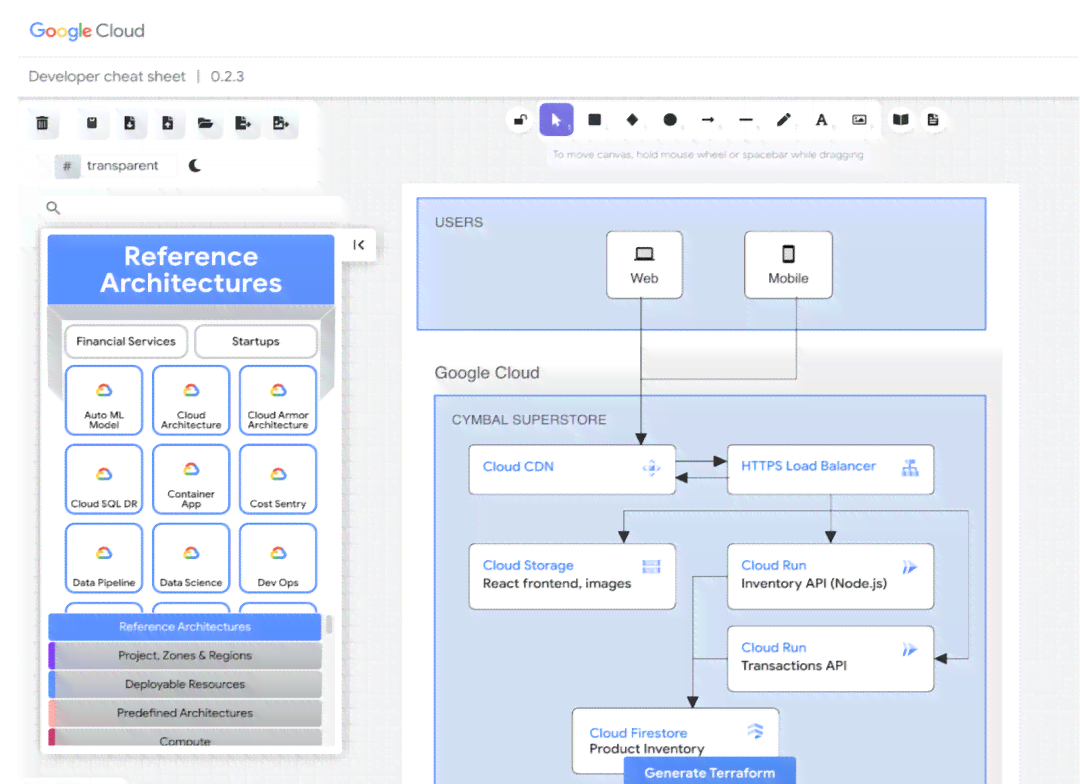Select the HTTPS Load Balancer node

831,469
